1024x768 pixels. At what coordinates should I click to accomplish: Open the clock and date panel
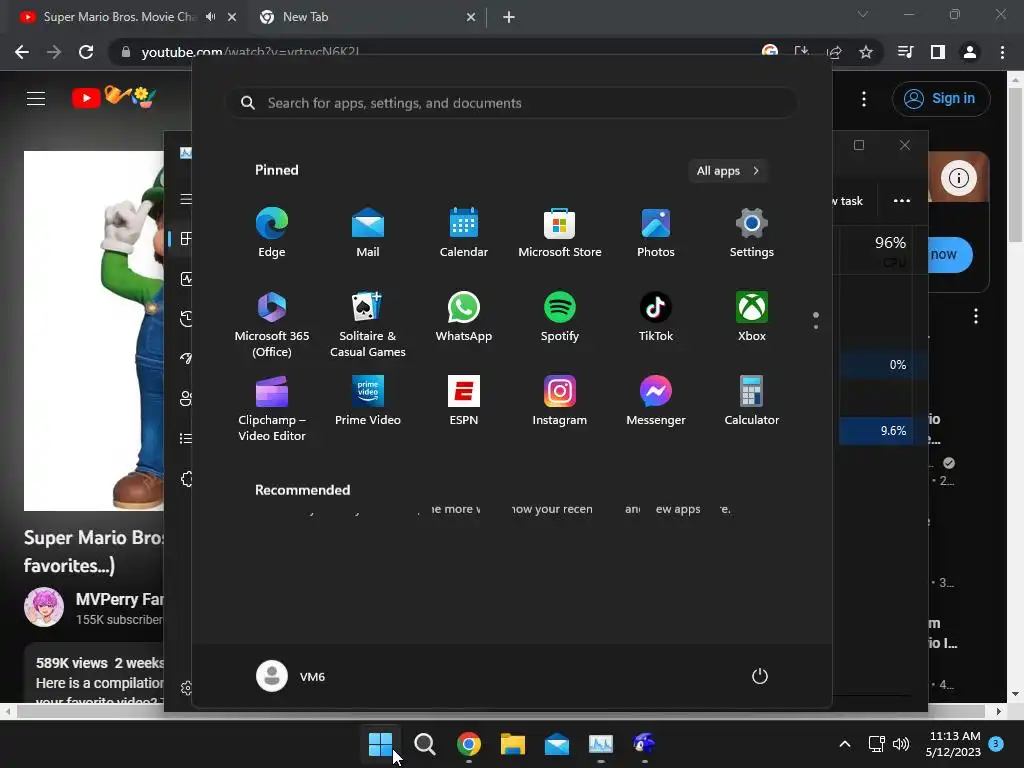(953, 744)
